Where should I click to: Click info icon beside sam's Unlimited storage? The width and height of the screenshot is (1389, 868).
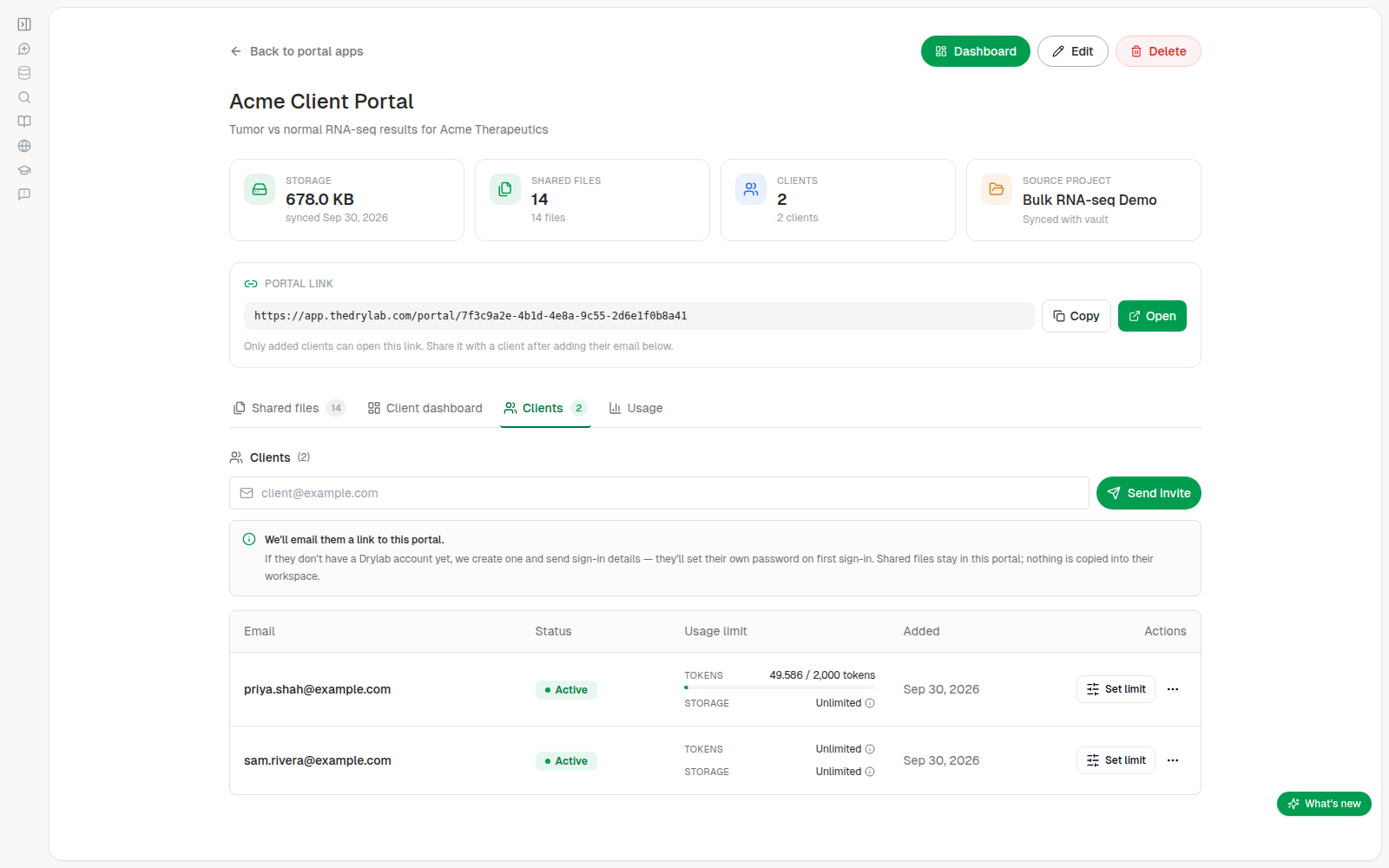[870, 772]
